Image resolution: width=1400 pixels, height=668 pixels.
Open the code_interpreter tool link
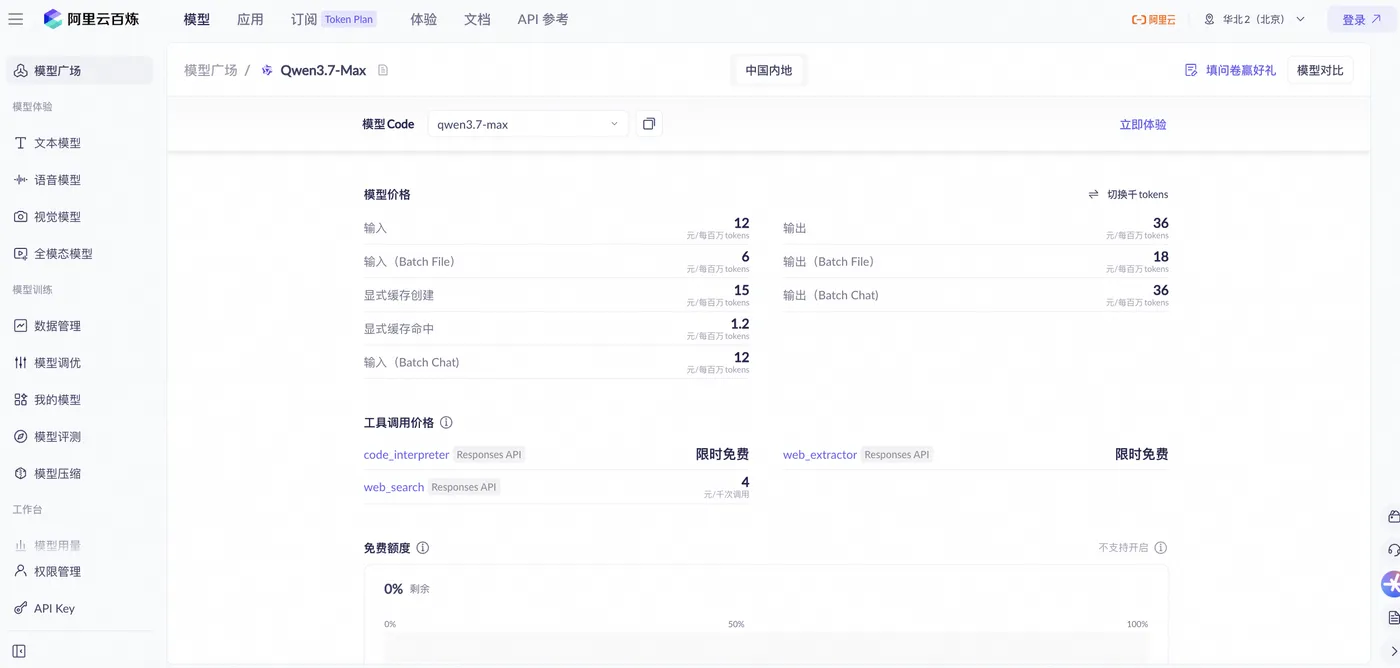(407, 454)
